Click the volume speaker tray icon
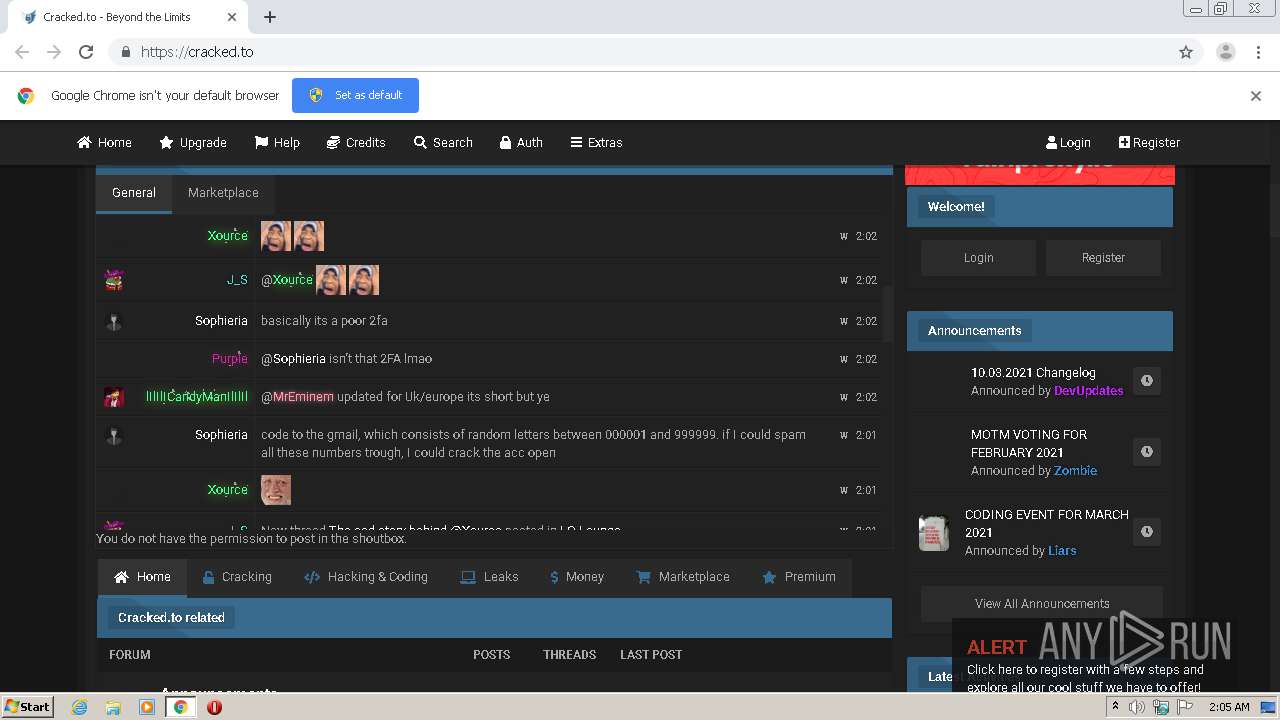Screen dimensions: 1280x720 coord(1137,707)
